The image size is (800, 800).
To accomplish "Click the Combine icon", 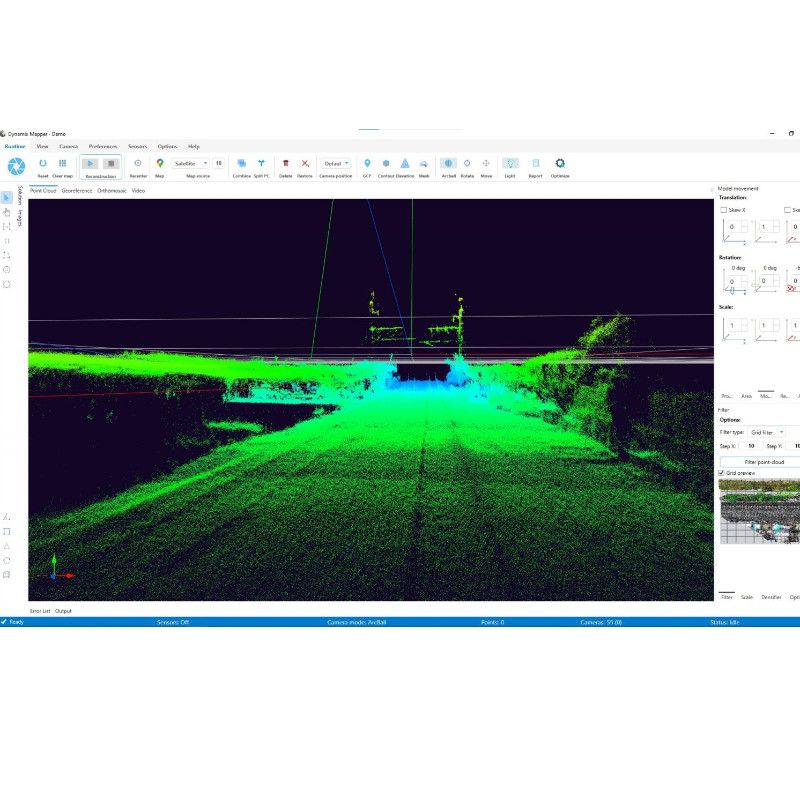I will pyautogui.click(x=242, y=163).
